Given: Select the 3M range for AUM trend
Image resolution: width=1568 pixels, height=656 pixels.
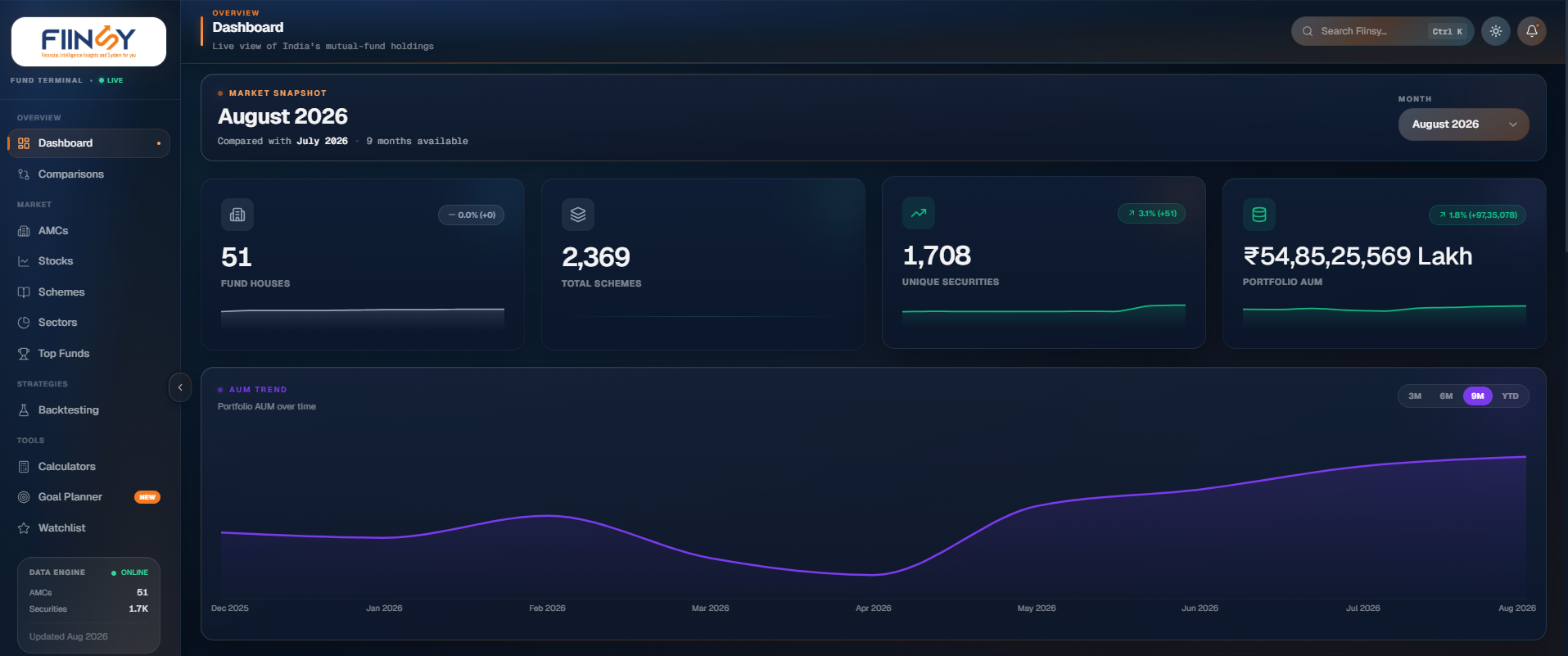Looking at the screenshot, I should tap(1415, 396).
